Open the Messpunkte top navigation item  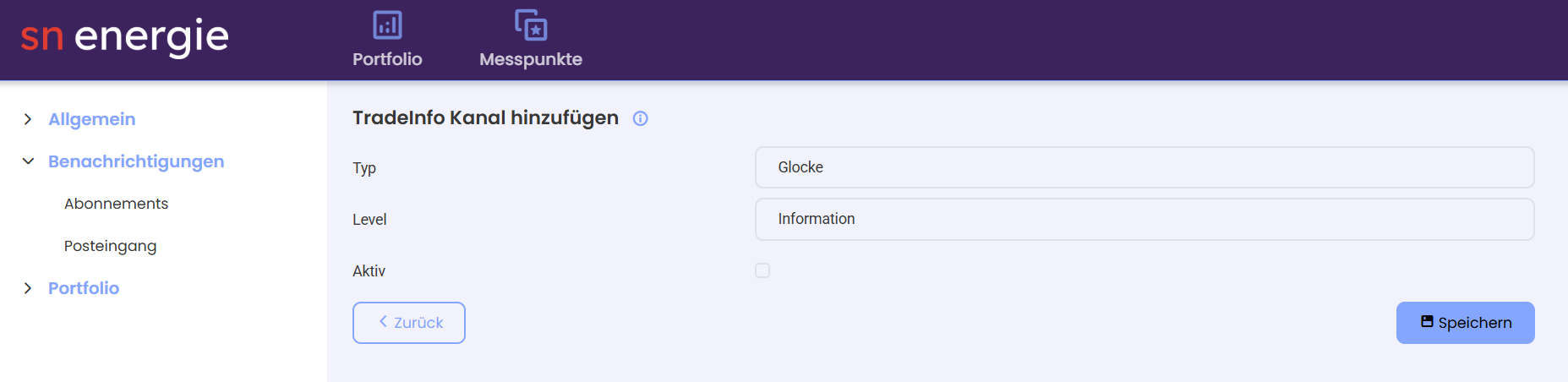531,39
